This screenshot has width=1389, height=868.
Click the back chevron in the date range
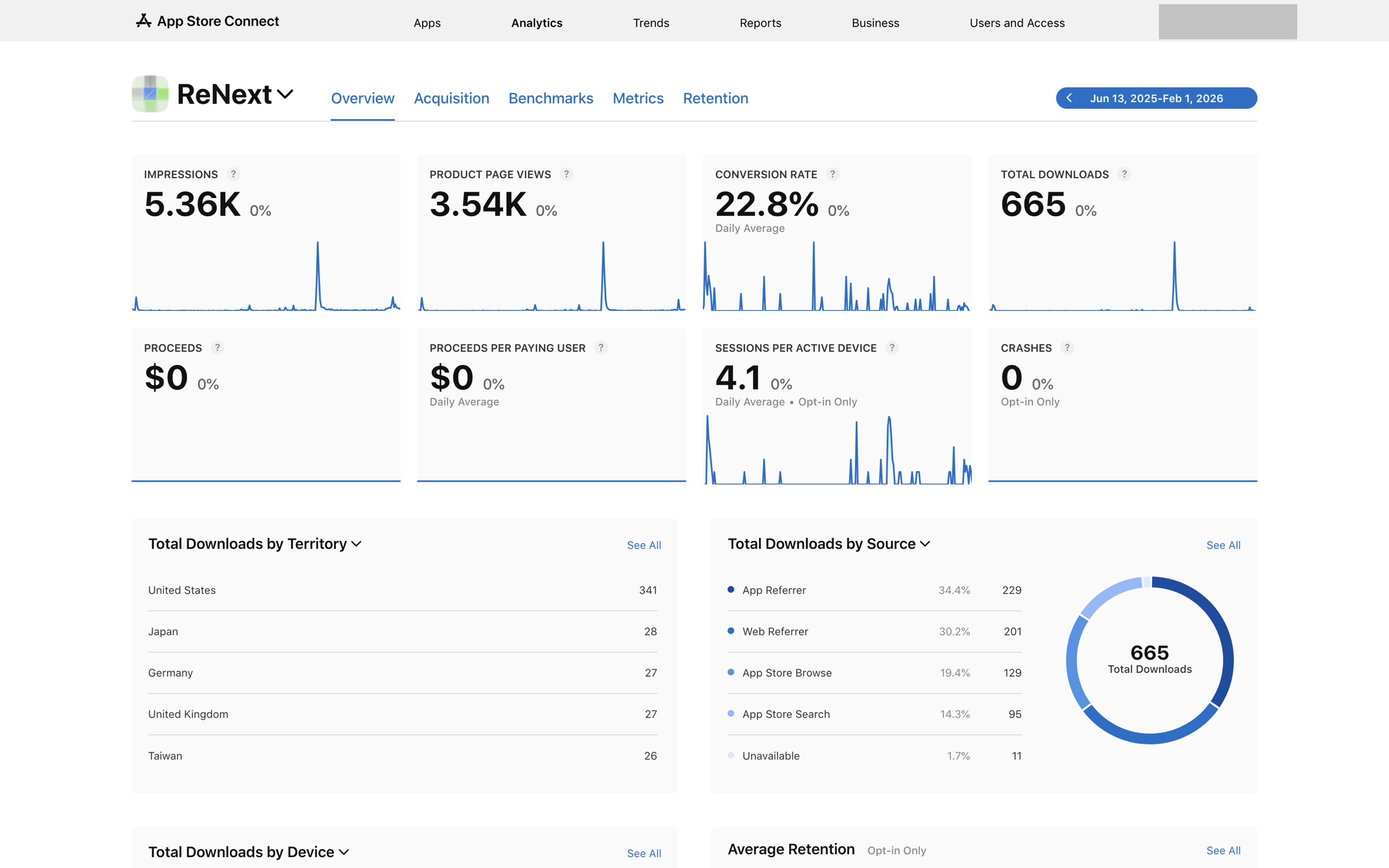[x=1069, y=98]
